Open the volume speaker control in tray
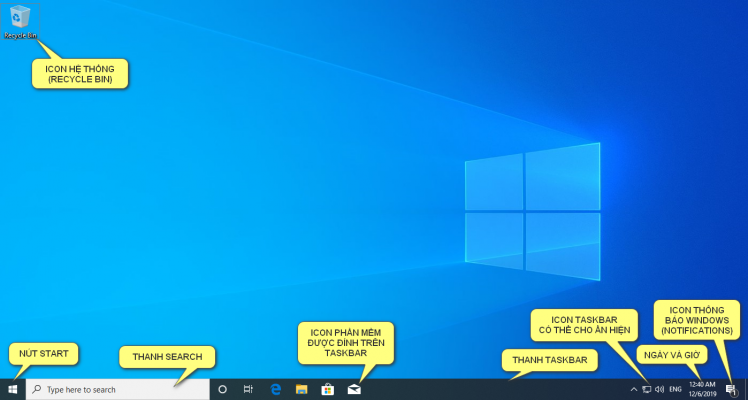The image size is (748, 400). tap(659, 389)
